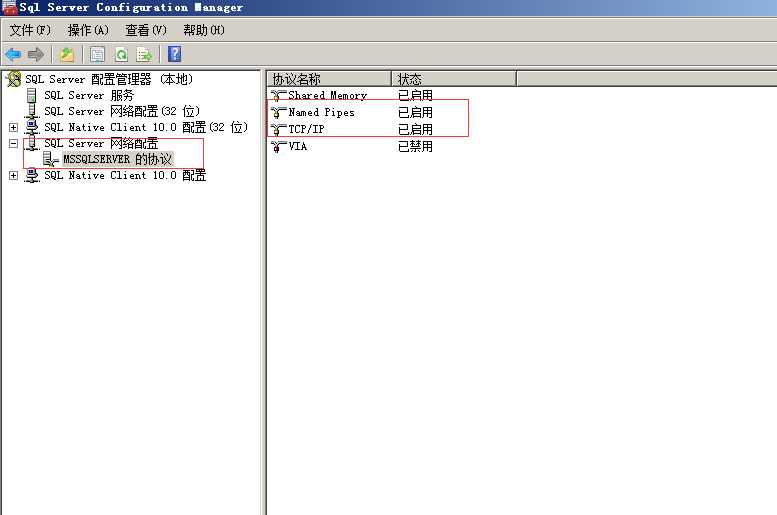Screen dimensions: 777x515
Task: Click the Forward arrow toolbar icon
Action: coord(36,54)
